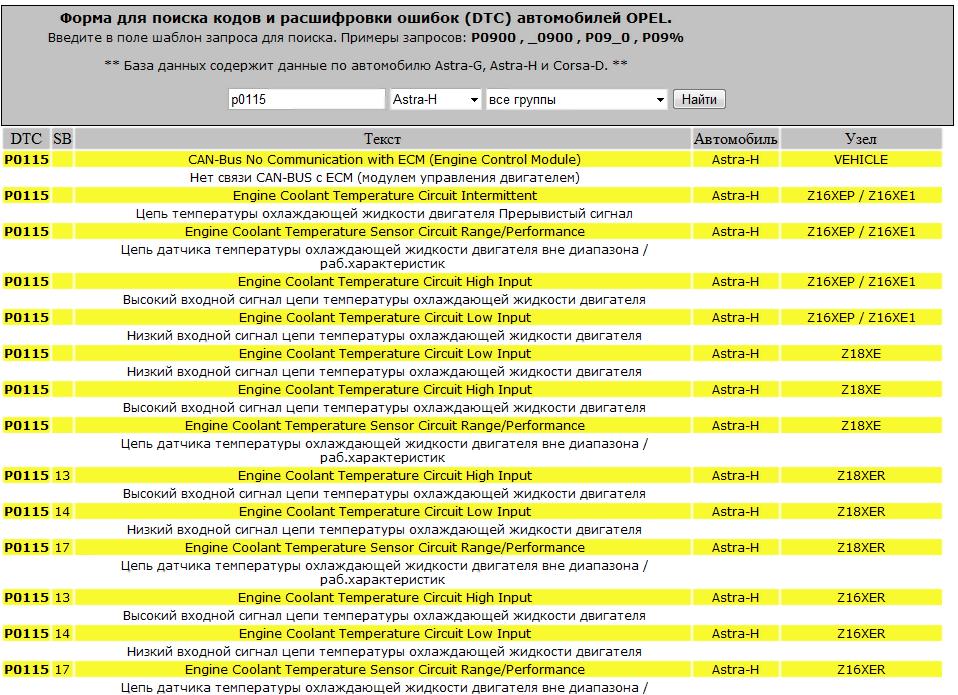Click the 'Нет связи CAN-BUS с ECM' translation

tap(384, 177)
